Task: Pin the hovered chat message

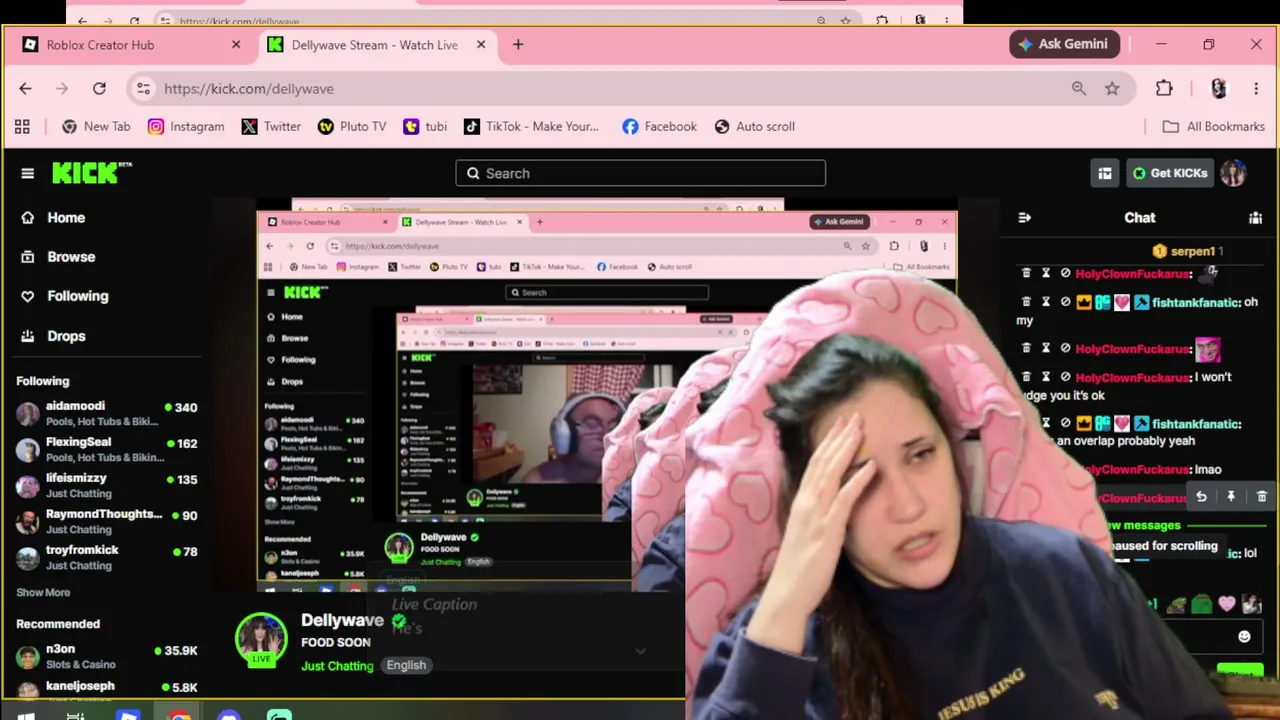Action: pyautogui.click(x=1231, y=497)
